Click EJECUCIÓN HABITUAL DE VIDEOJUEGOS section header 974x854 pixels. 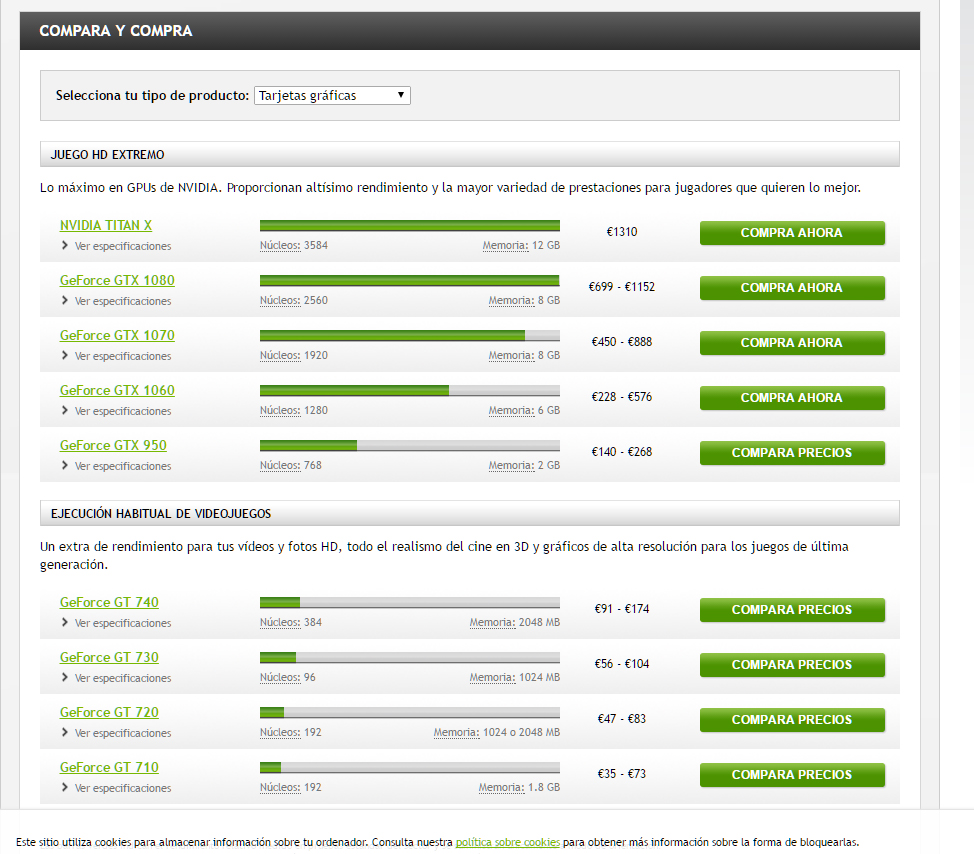pyautogui.click(x=470, y=514)
